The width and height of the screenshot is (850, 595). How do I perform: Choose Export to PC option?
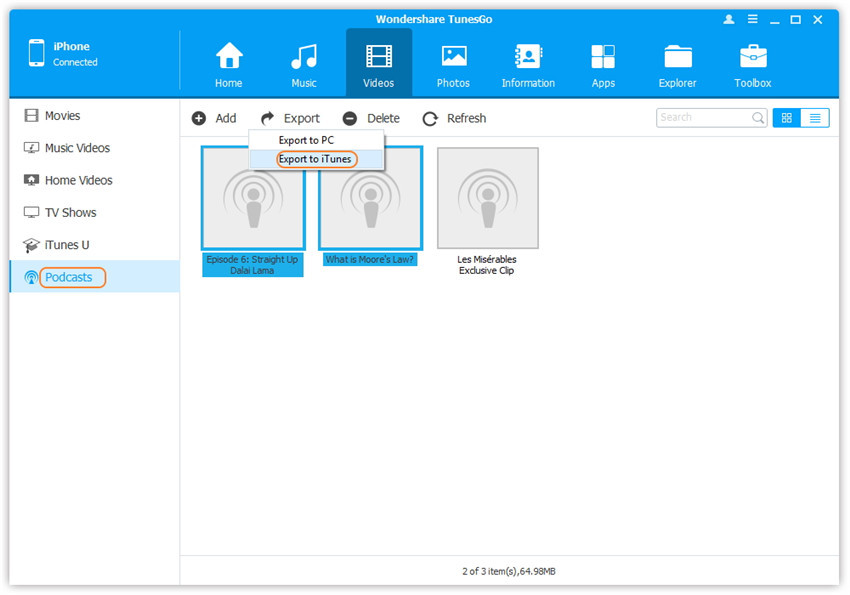click(306, 140)
